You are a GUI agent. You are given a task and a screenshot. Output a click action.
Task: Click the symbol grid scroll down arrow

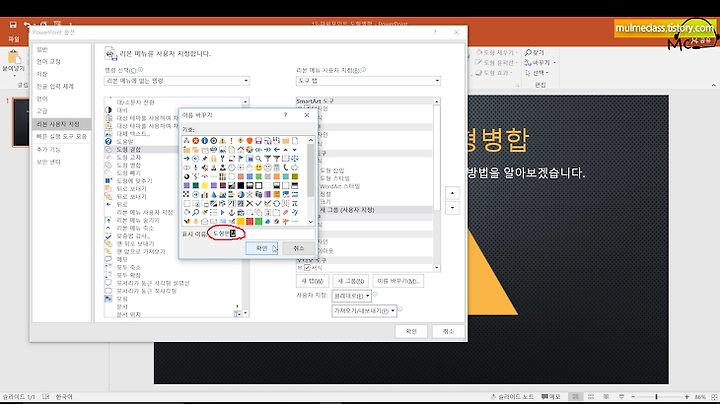coord(311,222)
